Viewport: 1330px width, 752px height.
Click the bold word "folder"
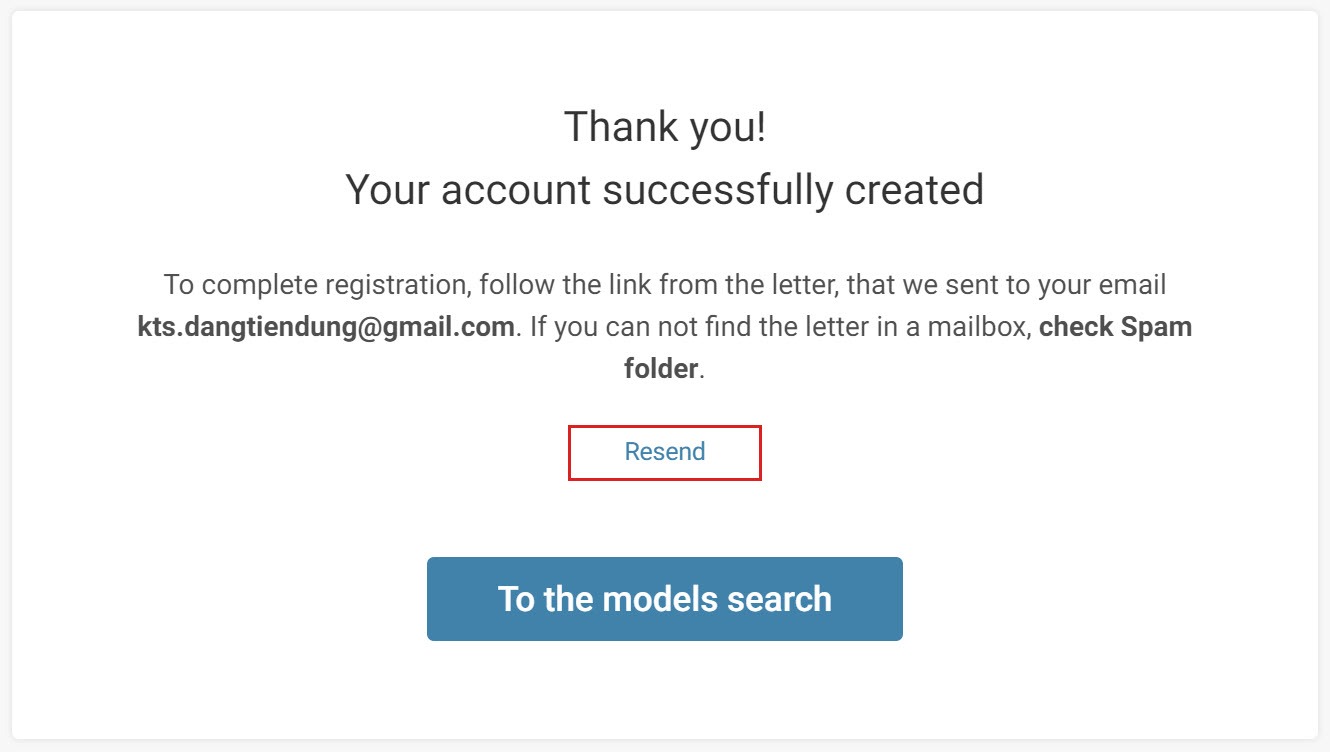(x=661, y=369)
